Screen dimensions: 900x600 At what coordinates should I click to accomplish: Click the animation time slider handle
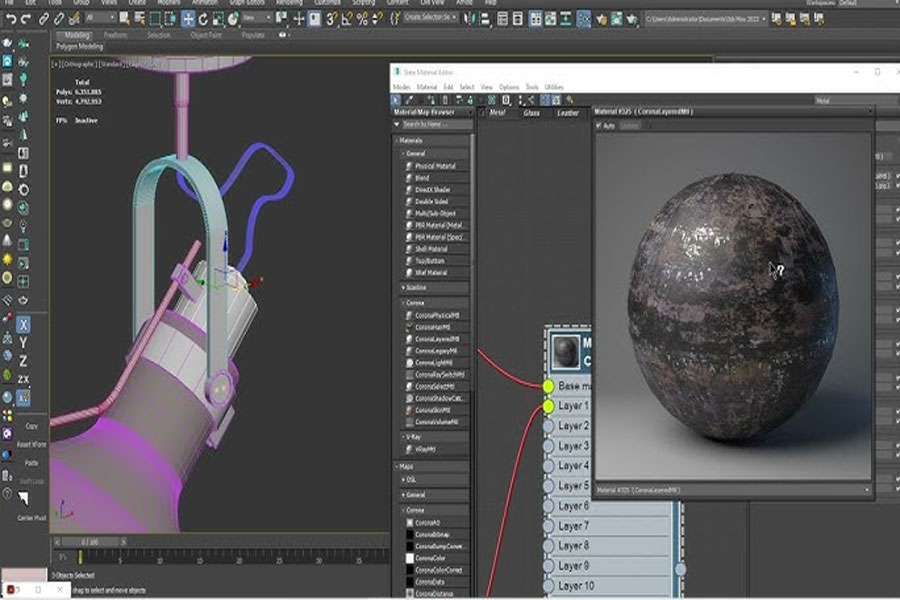[x=89, y=542]
